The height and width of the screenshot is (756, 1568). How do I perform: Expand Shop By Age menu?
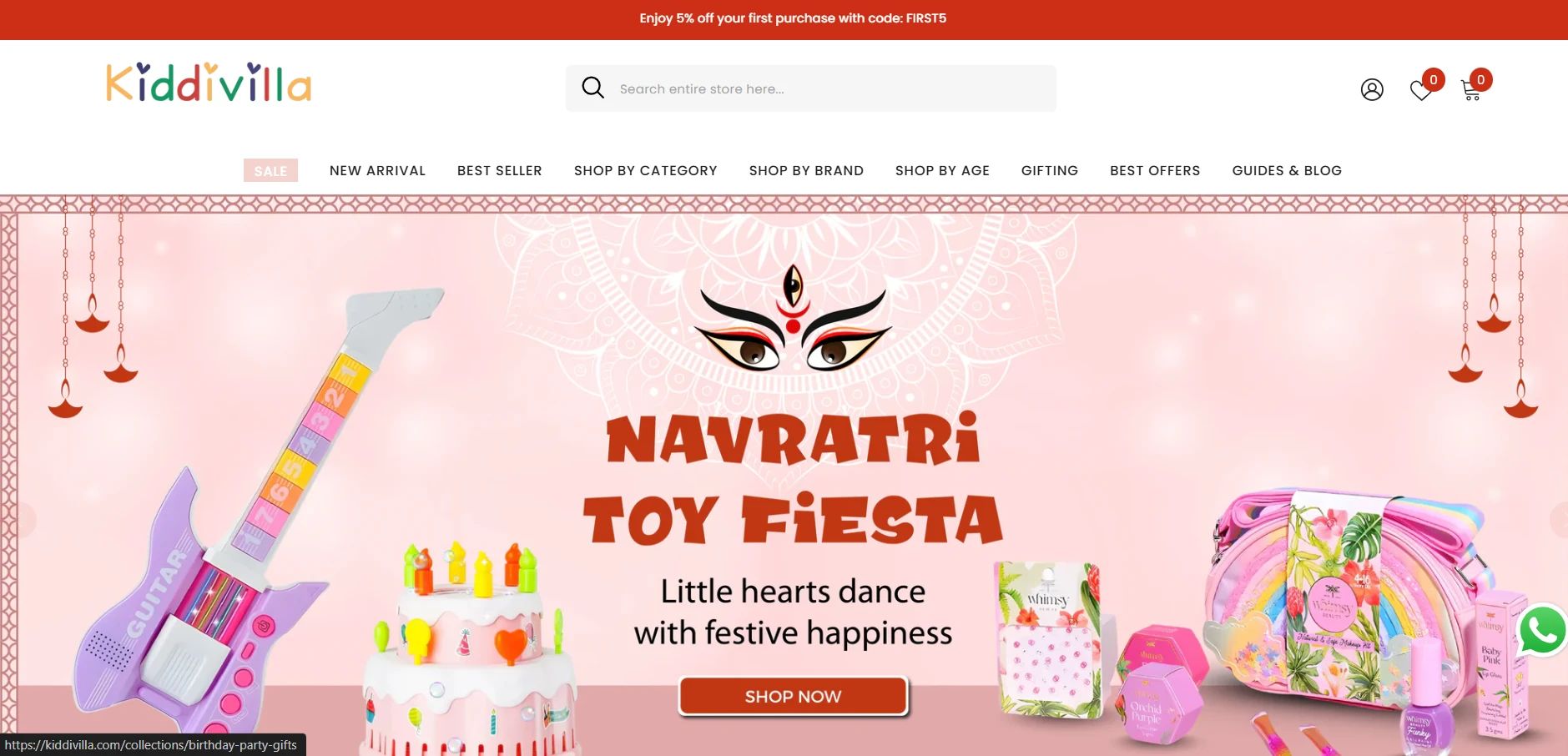942,170
